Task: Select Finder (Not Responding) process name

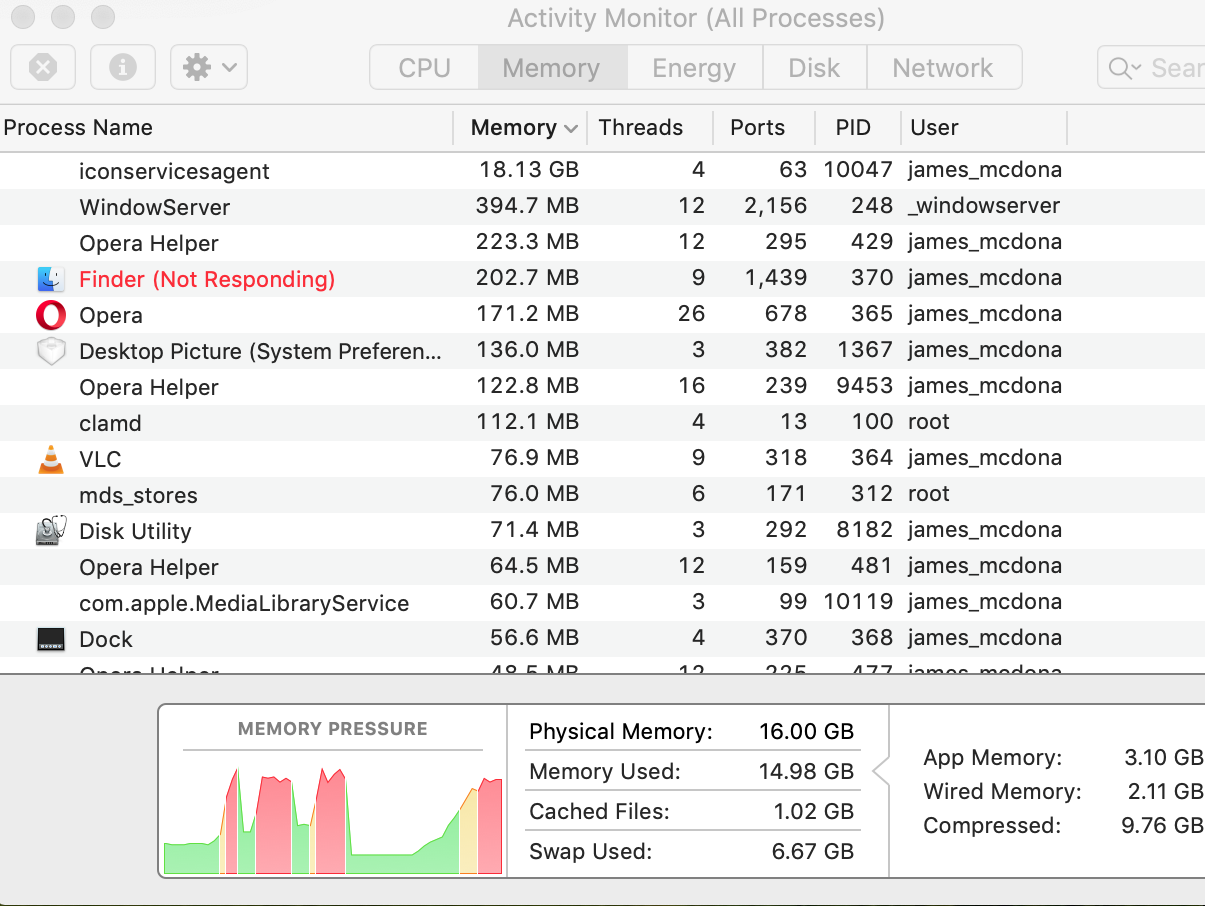Action: pos(207,279)
